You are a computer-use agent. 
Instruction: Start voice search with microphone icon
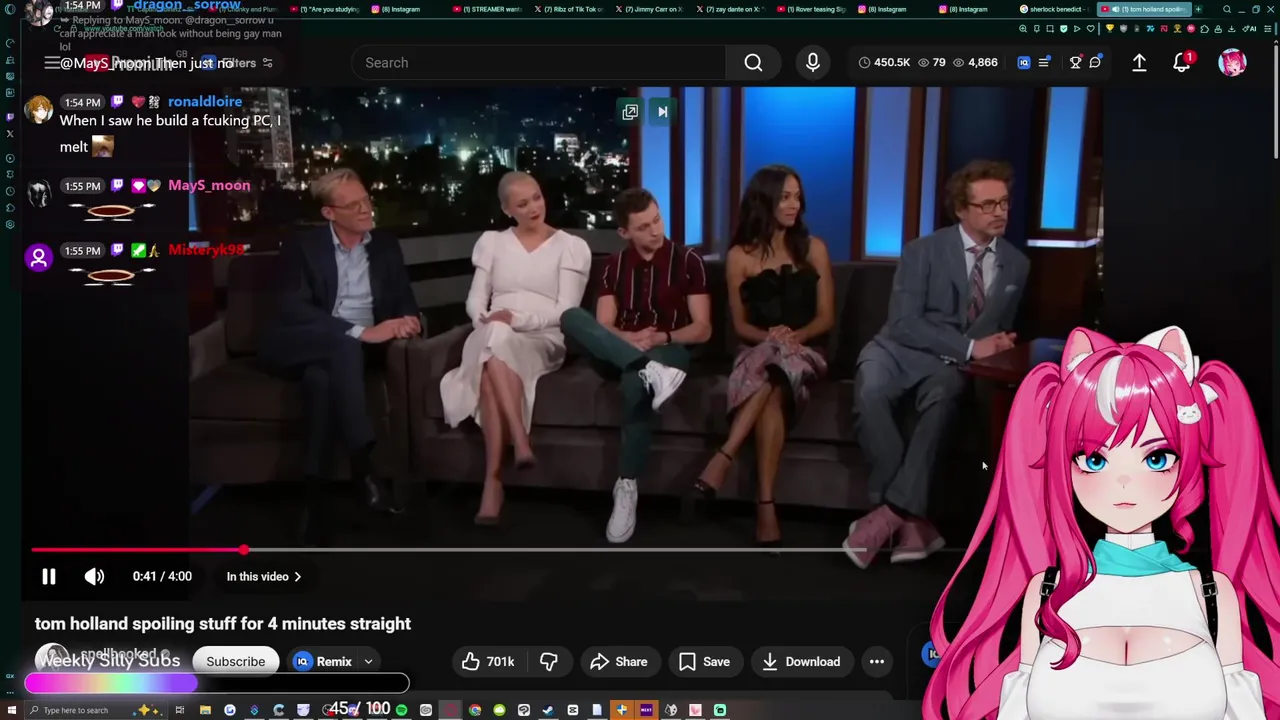[x=813, y=63]
